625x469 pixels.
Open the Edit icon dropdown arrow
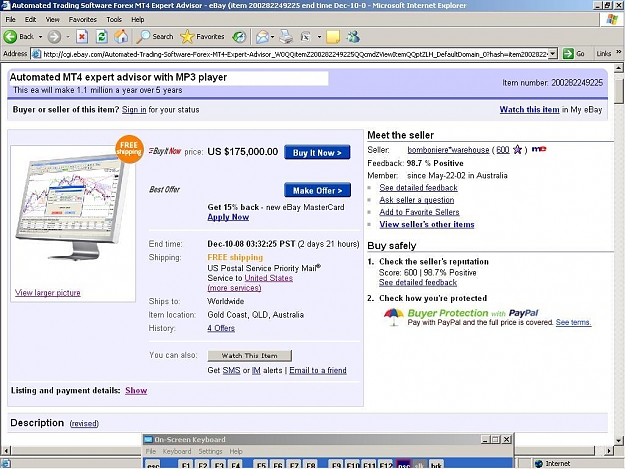click(x=319, y=37)
